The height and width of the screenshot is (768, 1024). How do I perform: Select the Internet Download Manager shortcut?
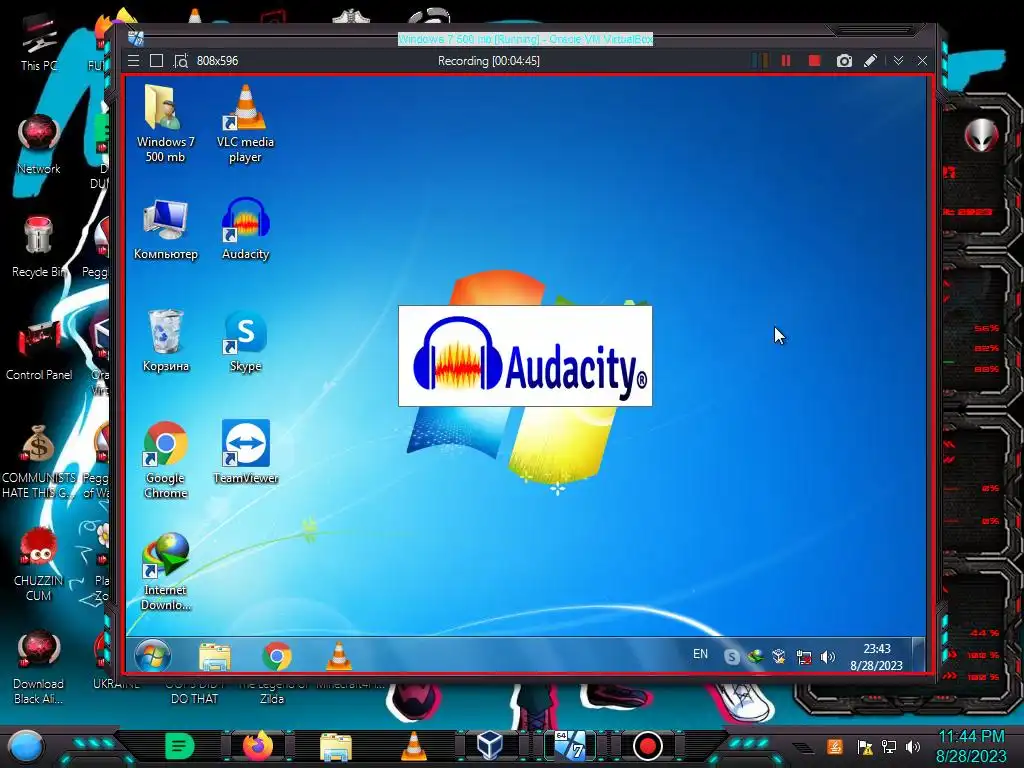click(165, 572)
